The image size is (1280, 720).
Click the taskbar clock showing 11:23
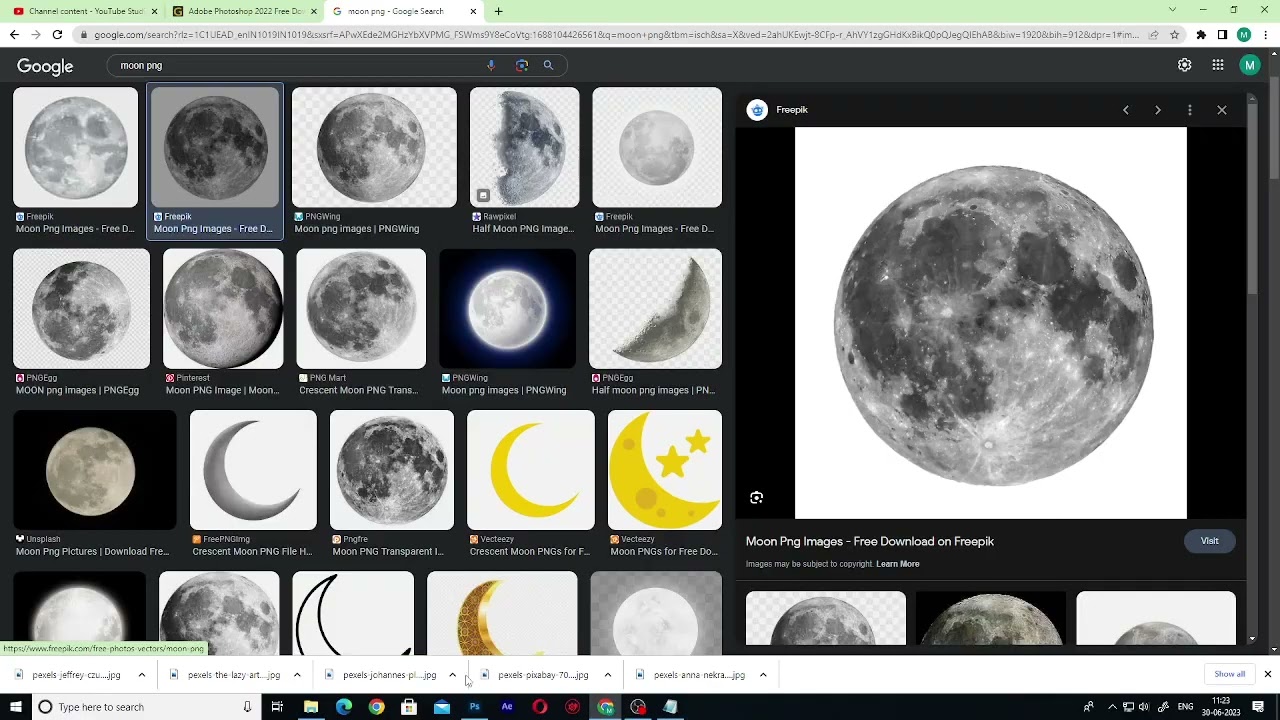[x=1221, y=707]
